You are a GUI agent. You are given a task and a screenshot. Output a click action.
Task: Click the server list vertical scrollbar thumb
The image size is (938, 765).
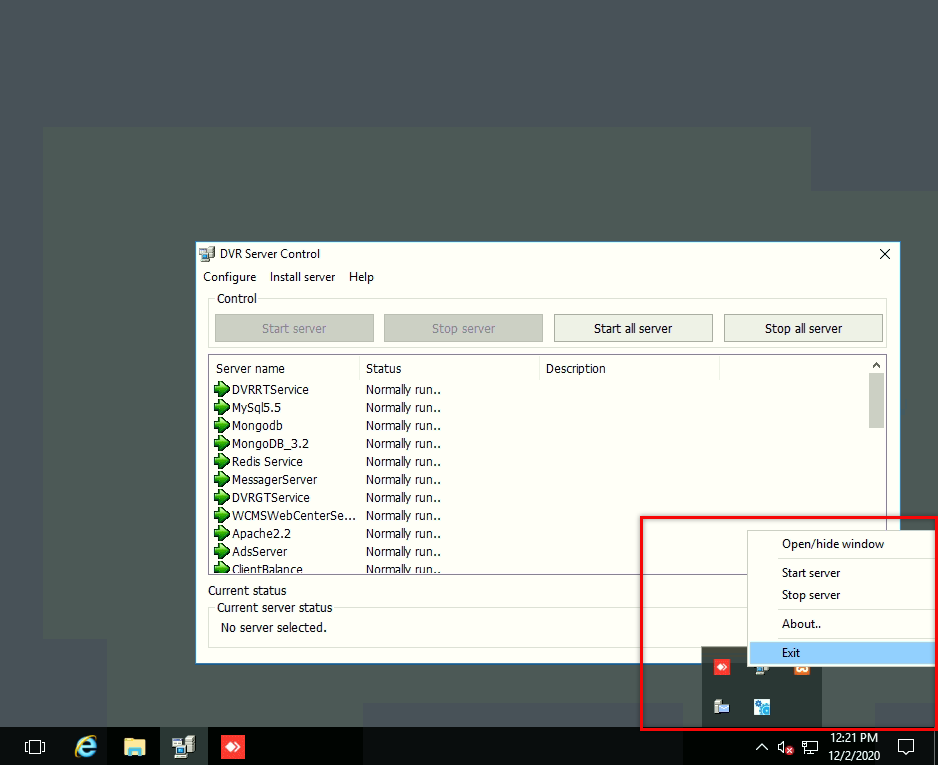click(x=876, y=401)
